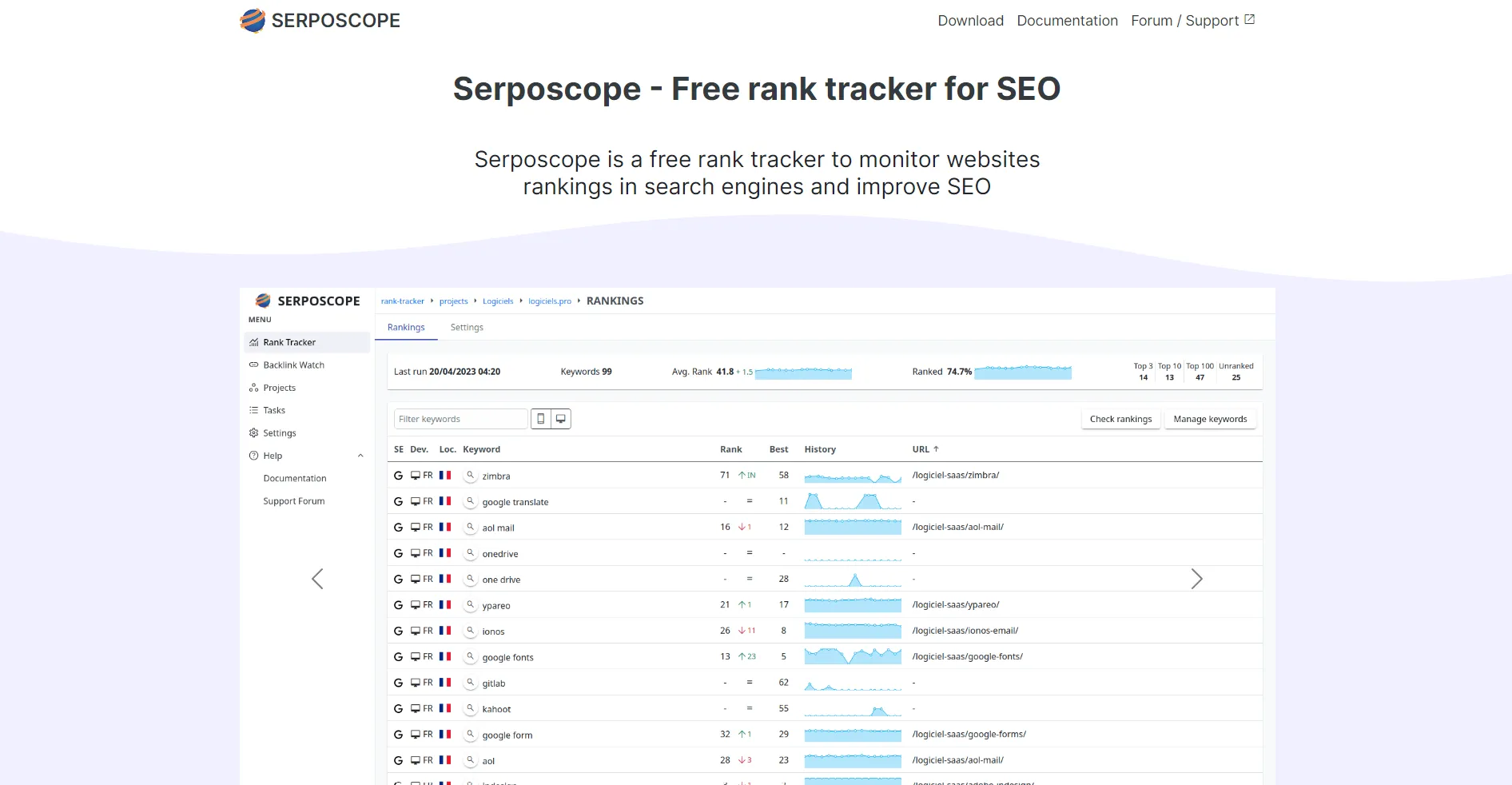Click the French flag in gitlab row
The width and height of the screenshot is (1512, 785).
(445, 683)
